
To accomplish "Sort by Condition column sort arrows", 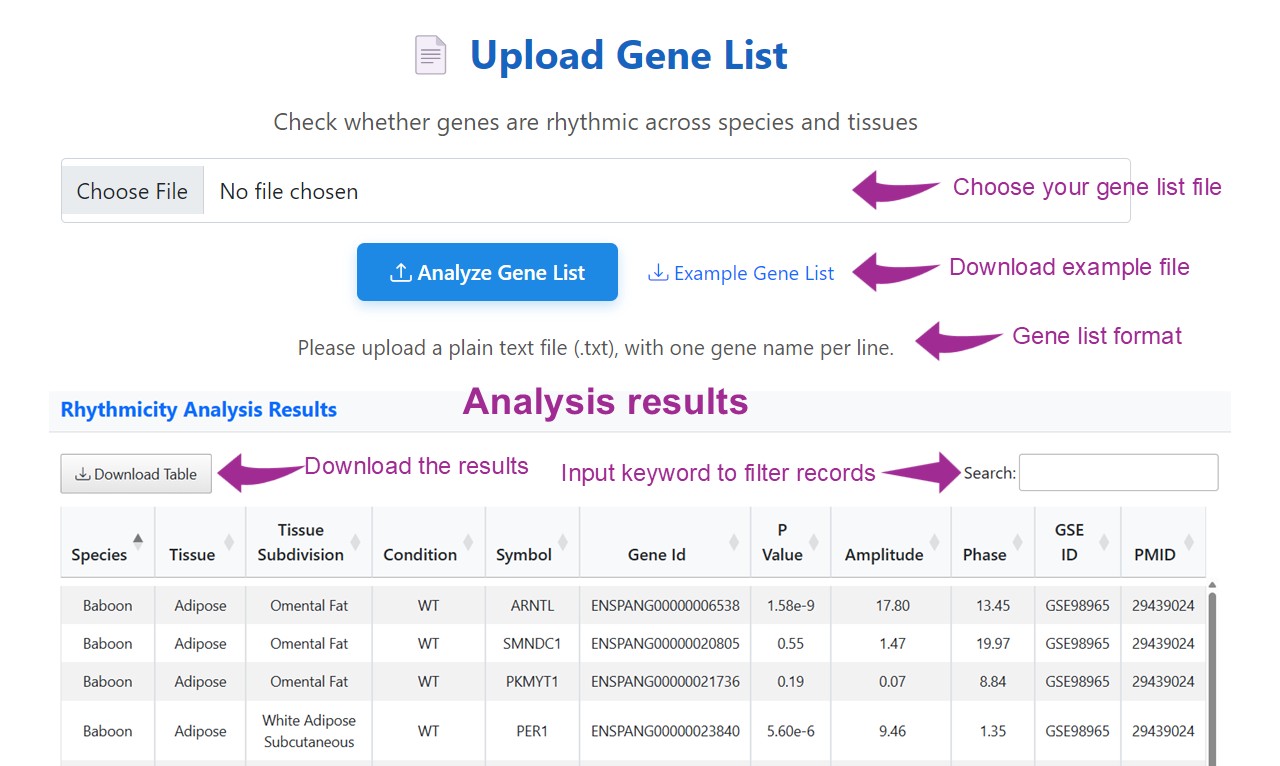I will coord(468,541).
